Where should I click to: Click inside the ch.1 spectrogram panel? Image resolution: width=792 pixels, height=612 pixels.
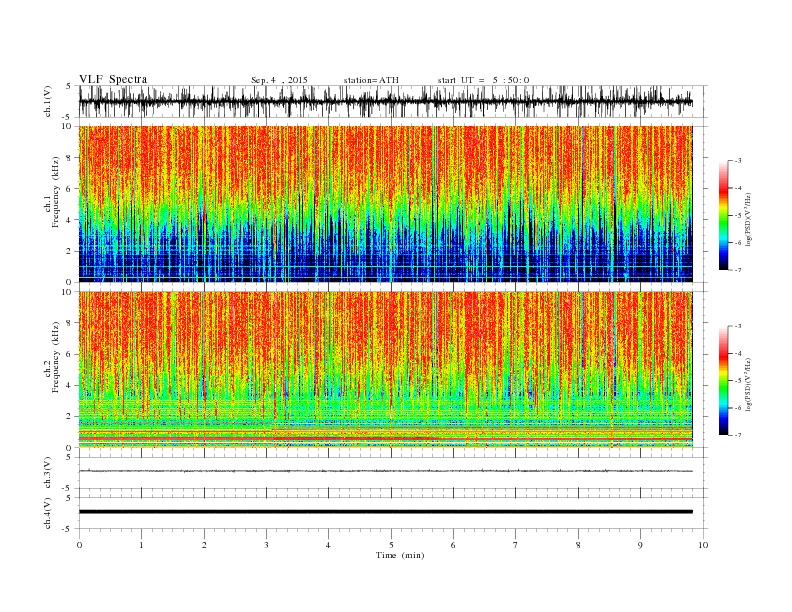coord(386,204)
